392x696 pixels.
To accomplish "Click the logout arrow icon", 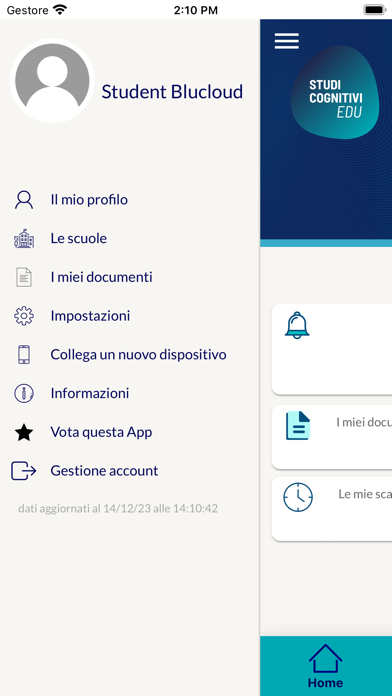I will pyautogui.click(x=24, y=471).
